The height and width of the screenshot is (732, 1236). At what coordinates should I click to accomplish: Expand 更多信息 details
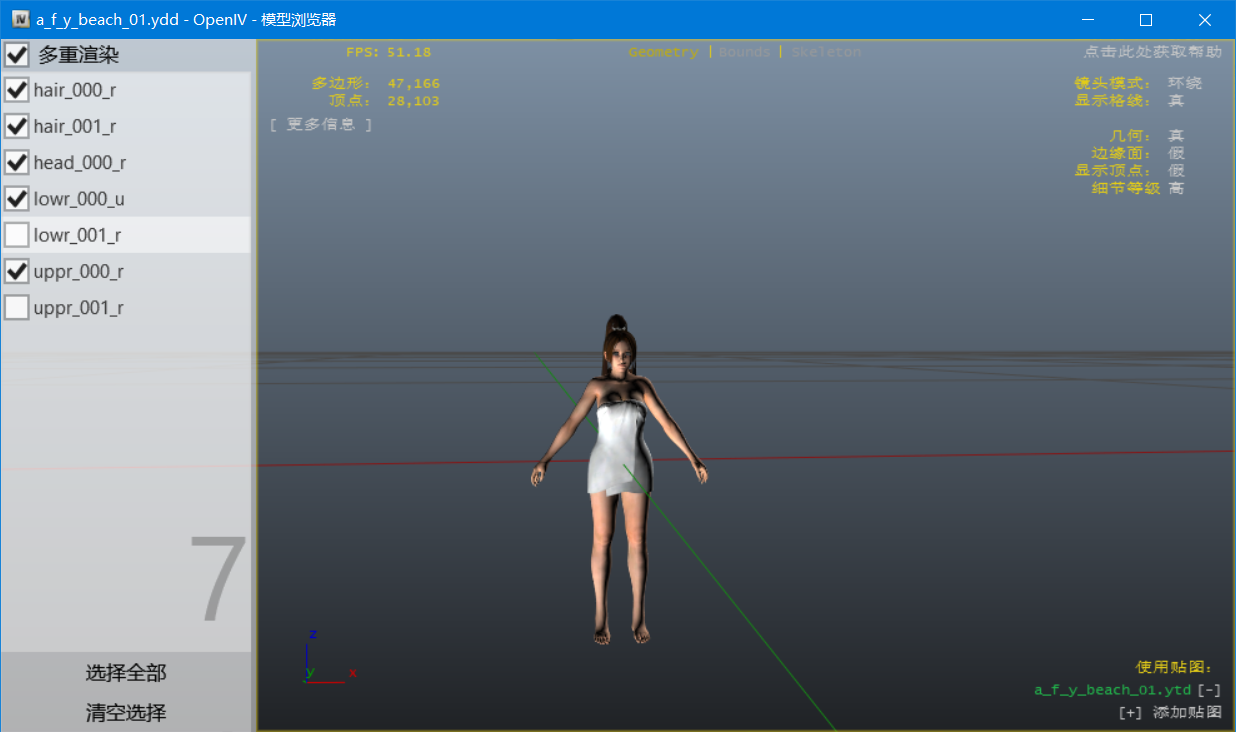[x=321, y=125]
